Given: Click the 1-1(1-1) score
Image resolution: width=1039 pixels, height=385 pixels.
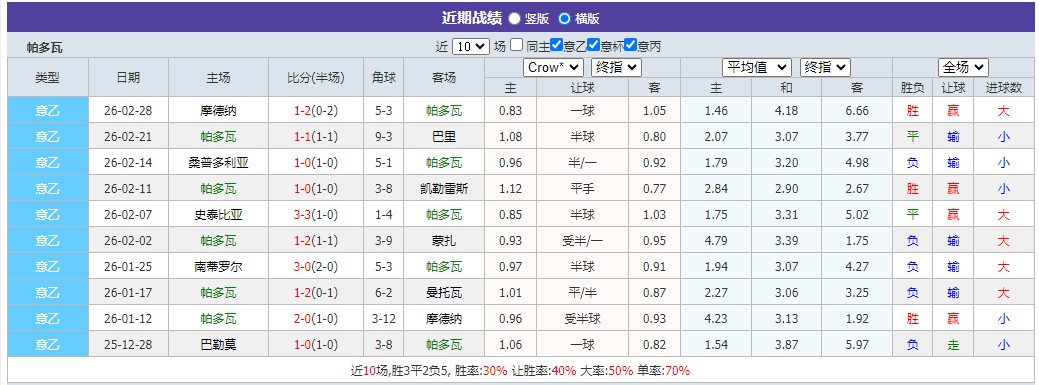Looking at the screenshot, I should [316, 137].
